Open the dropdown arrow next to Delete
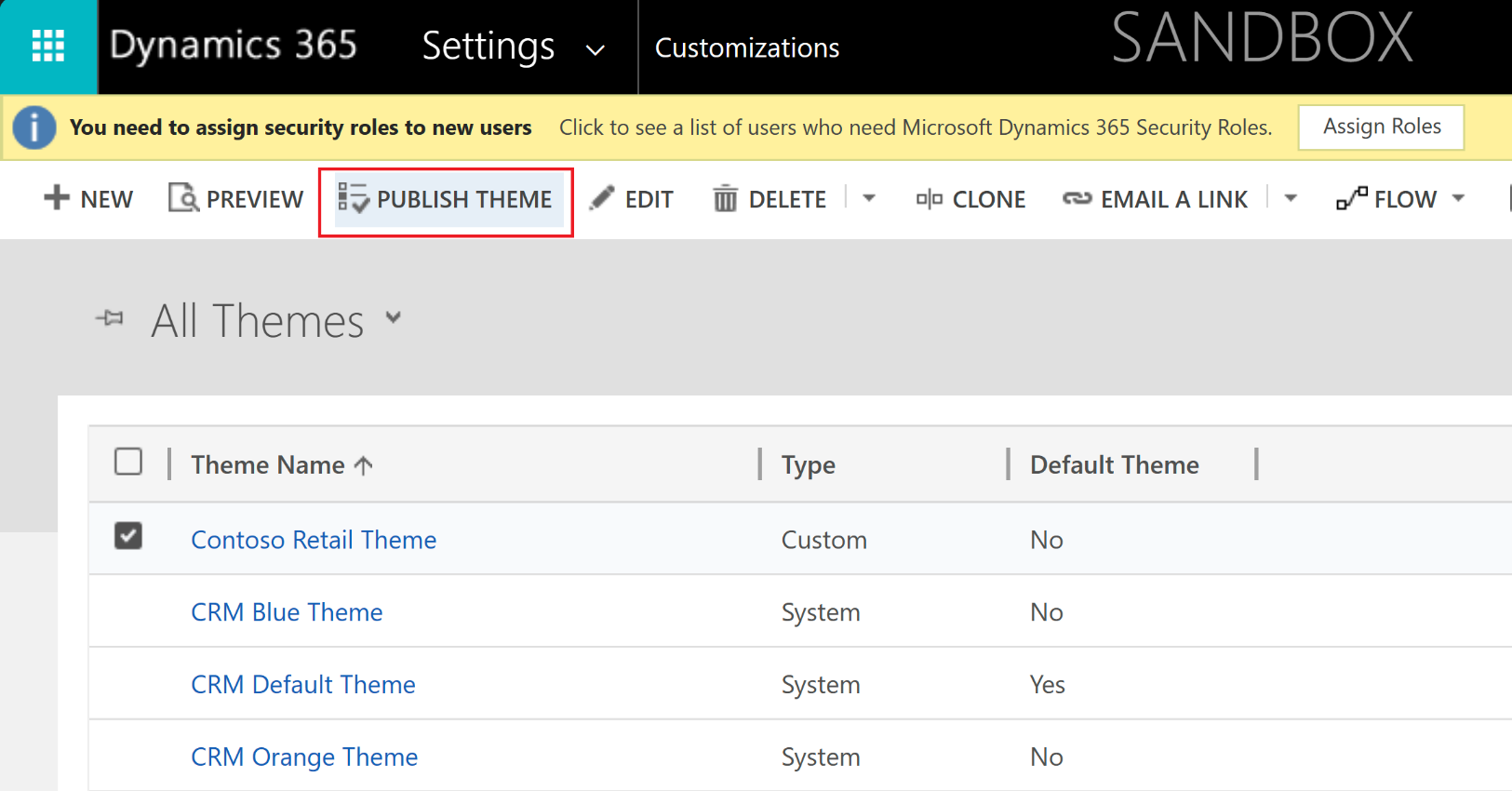 coord(869,197)
